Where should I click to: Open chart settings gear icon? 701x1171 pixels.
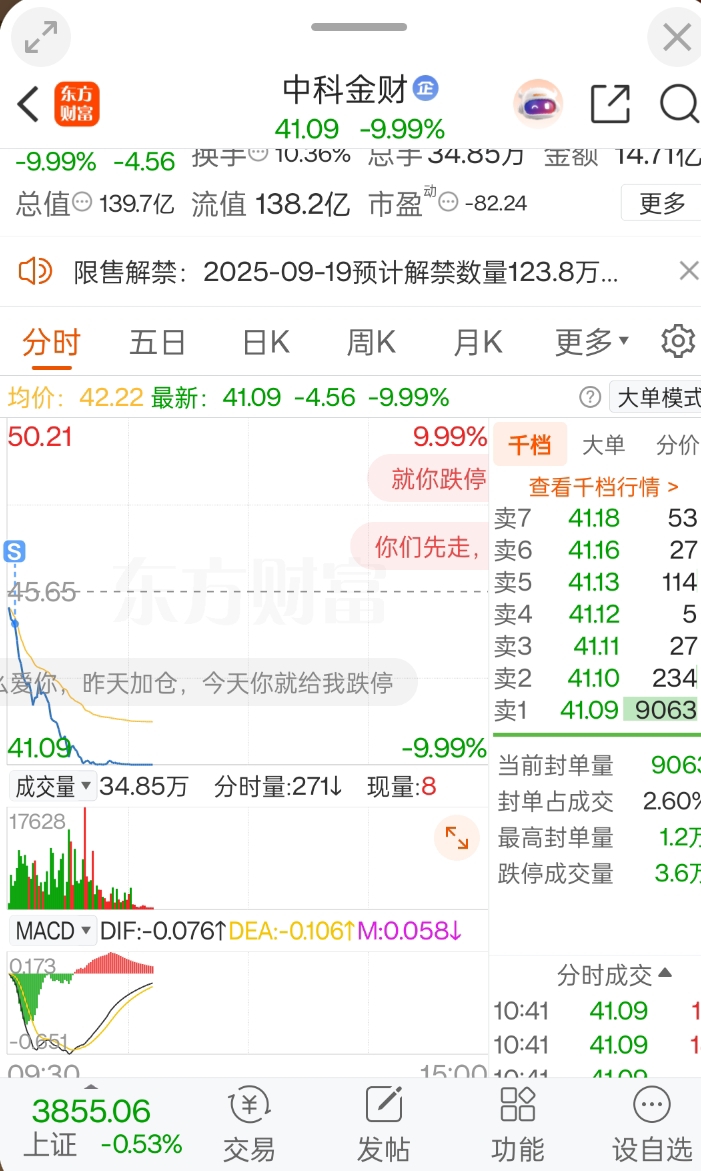(678, 341)
